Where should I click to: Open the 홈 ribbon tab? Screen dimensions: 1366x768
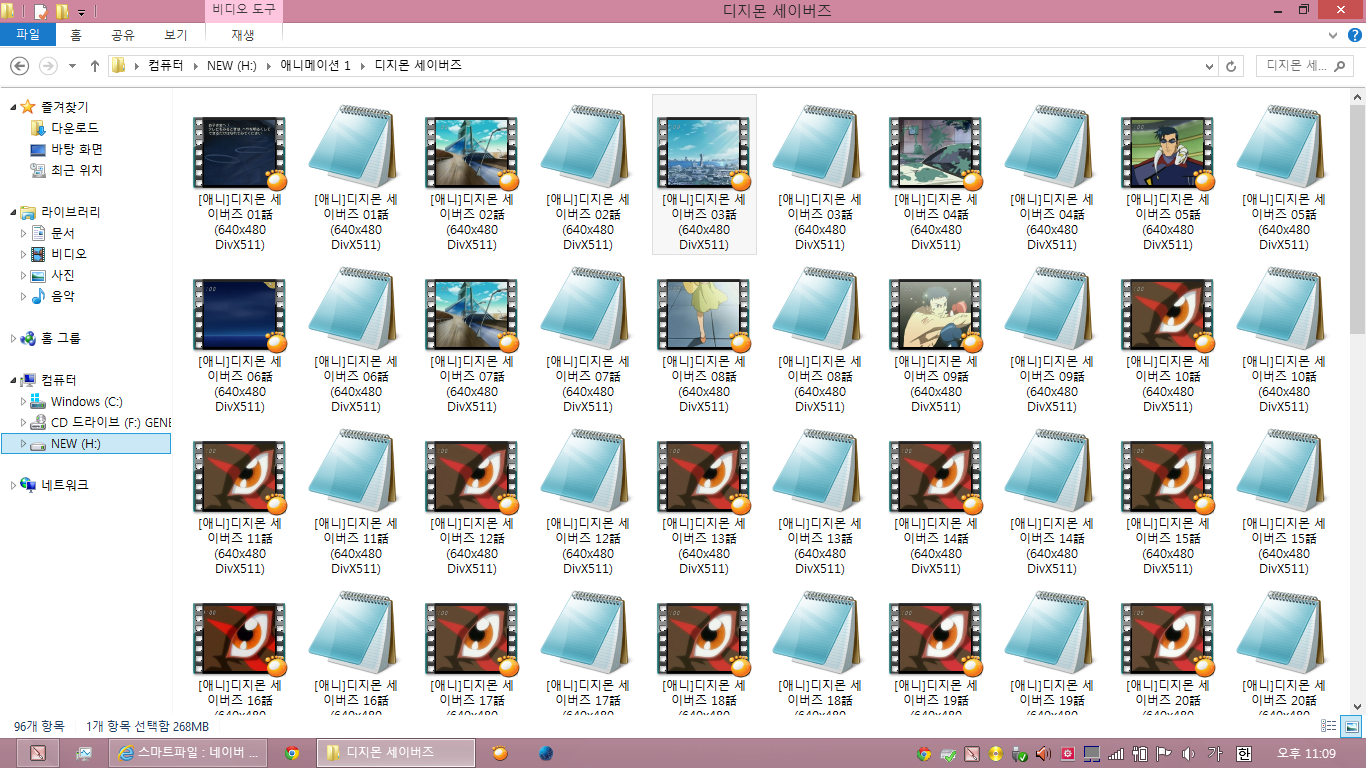coord(76,34)
